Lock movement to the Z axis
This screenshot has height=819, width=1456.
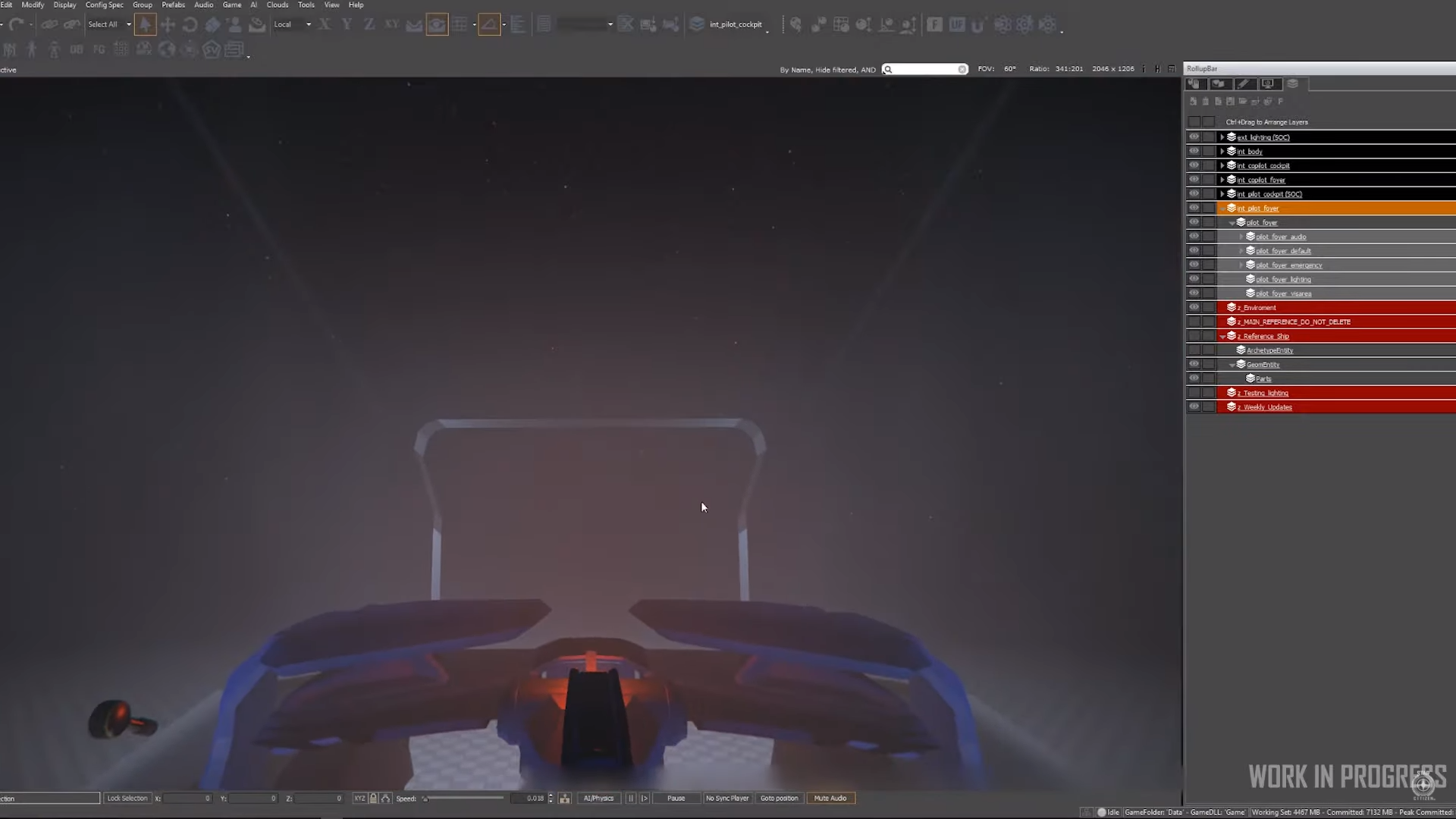(369, 25)
